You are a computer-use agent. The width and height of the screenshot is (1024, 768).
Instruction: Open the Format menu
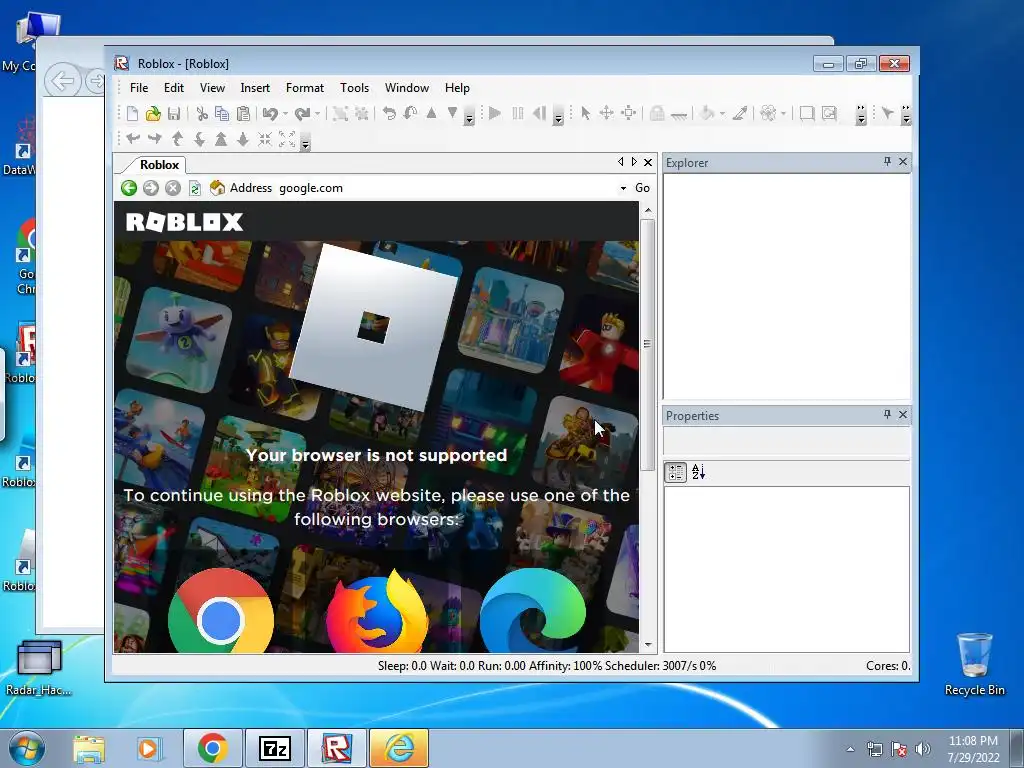[305, 88]
